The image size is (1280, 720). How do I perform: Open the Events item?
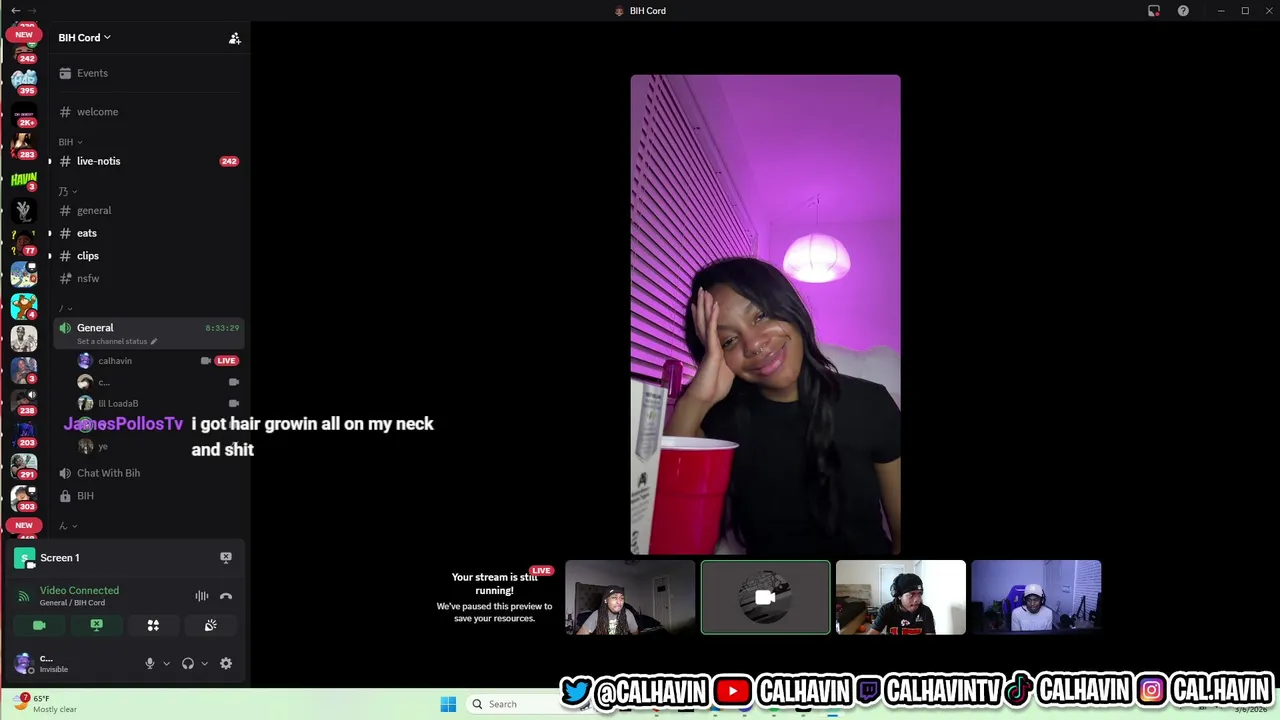pyautogui.click(x=148, y=73)
